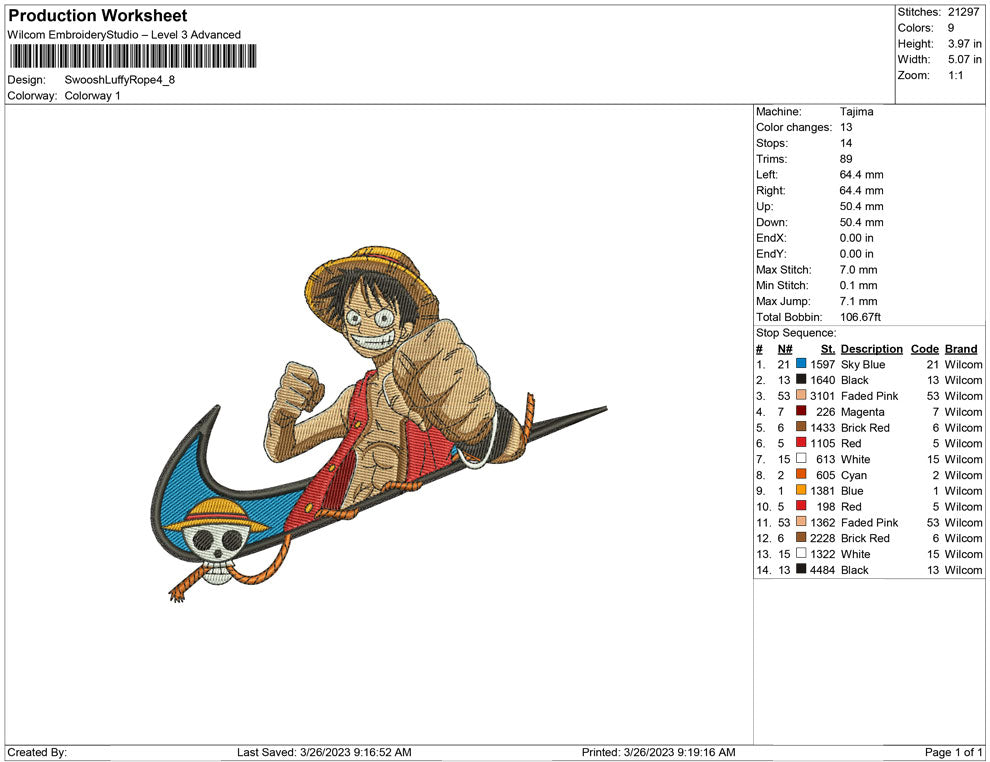
Task: Select the Max Stitch value 7.0 mm
Action: (x=858, y=270)
